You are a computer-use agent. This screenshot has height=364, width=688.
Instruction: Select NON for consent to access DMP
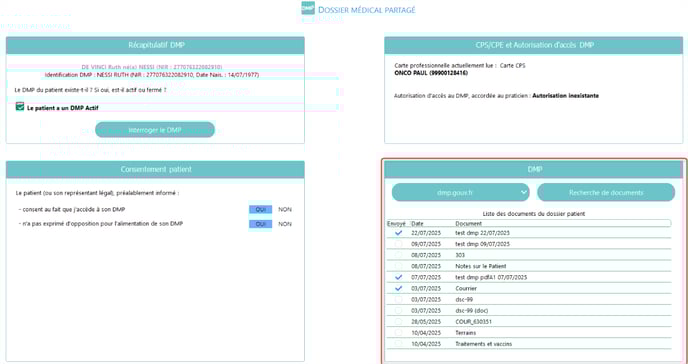(x=285, y=210)
